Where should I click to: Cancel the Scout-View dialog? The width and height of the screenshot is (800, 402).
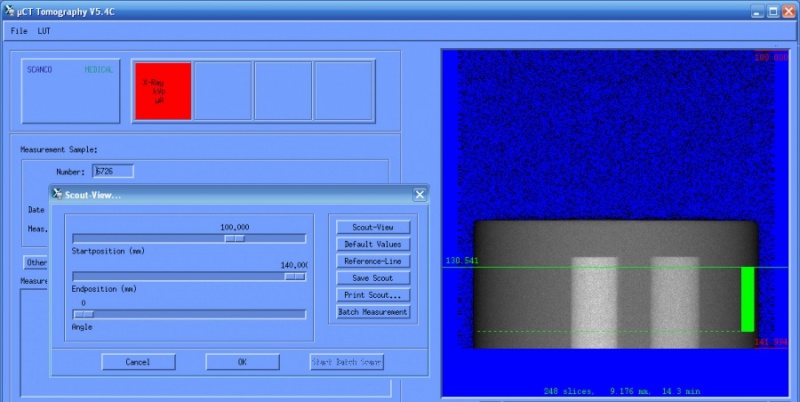(x=138, y=362)
